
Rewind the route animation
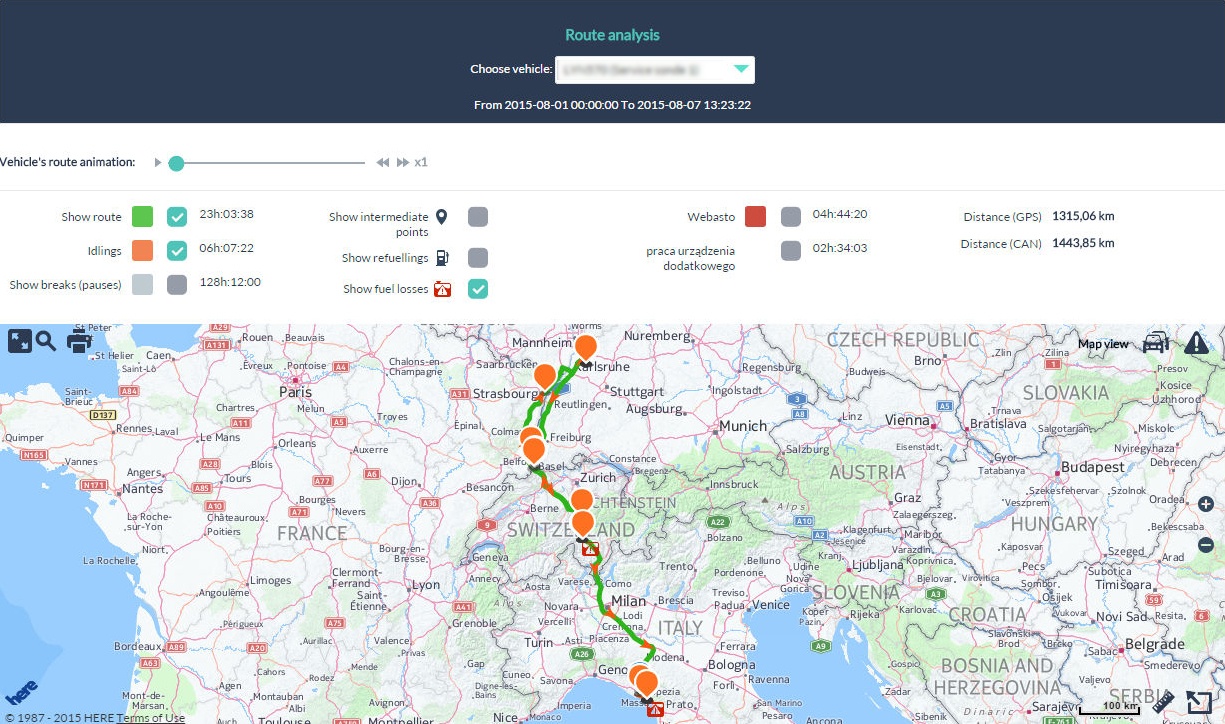pyautogui.click(x=382, y=162)
